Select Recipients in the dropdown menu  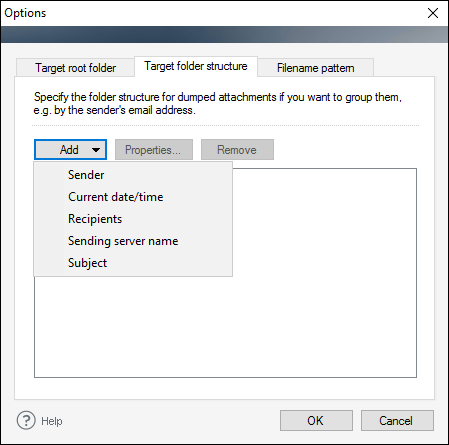[x=133, y=219]
